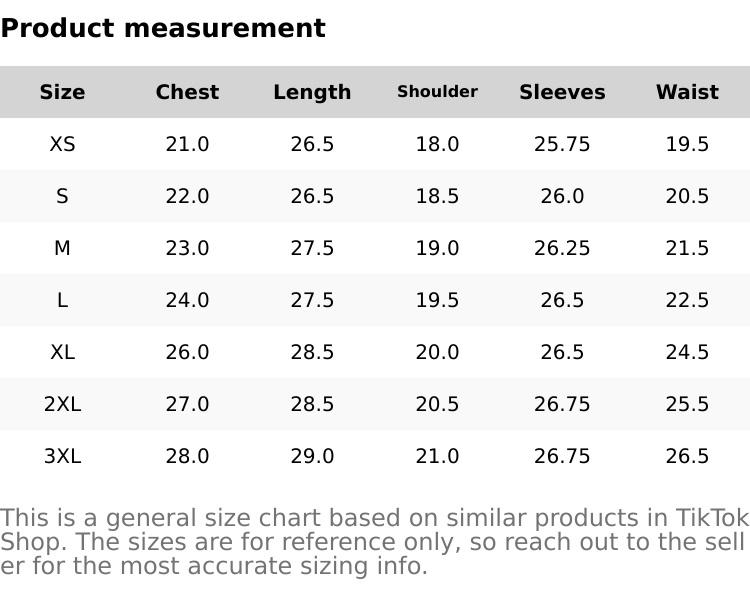Select the Sleeves column header
The image size is (750, 602).
(x=562, y=92)
